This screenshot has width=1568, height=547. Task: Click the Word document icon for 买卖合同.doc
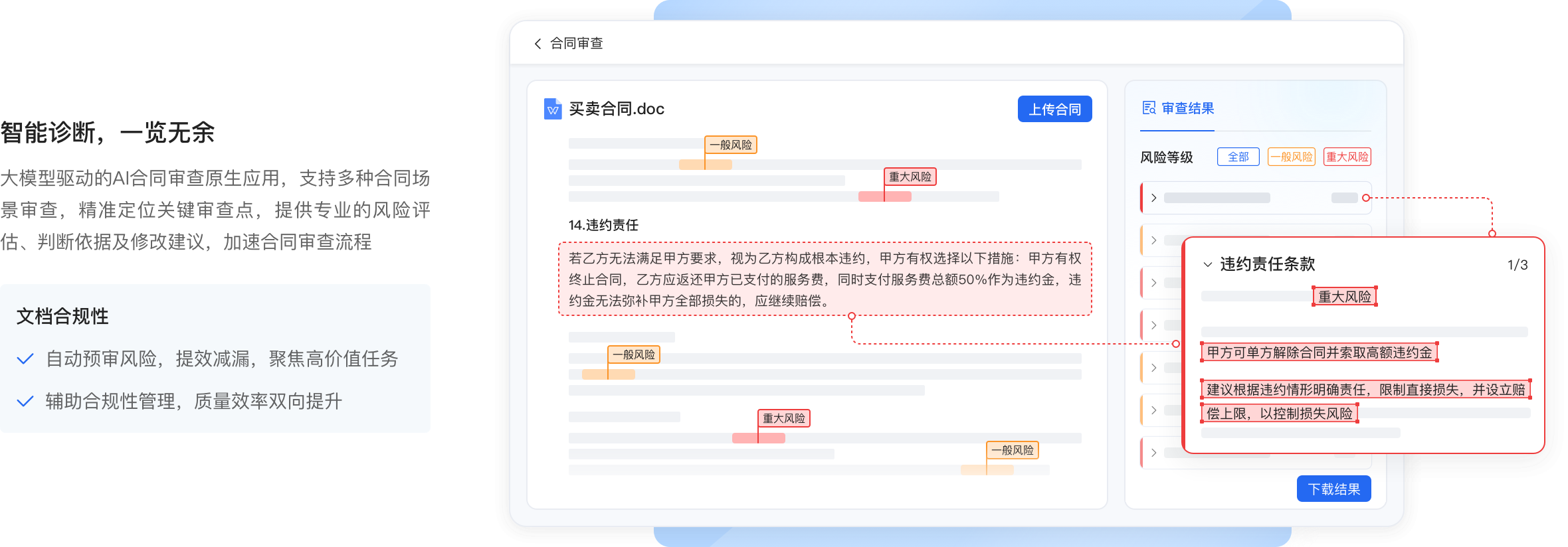553,109
